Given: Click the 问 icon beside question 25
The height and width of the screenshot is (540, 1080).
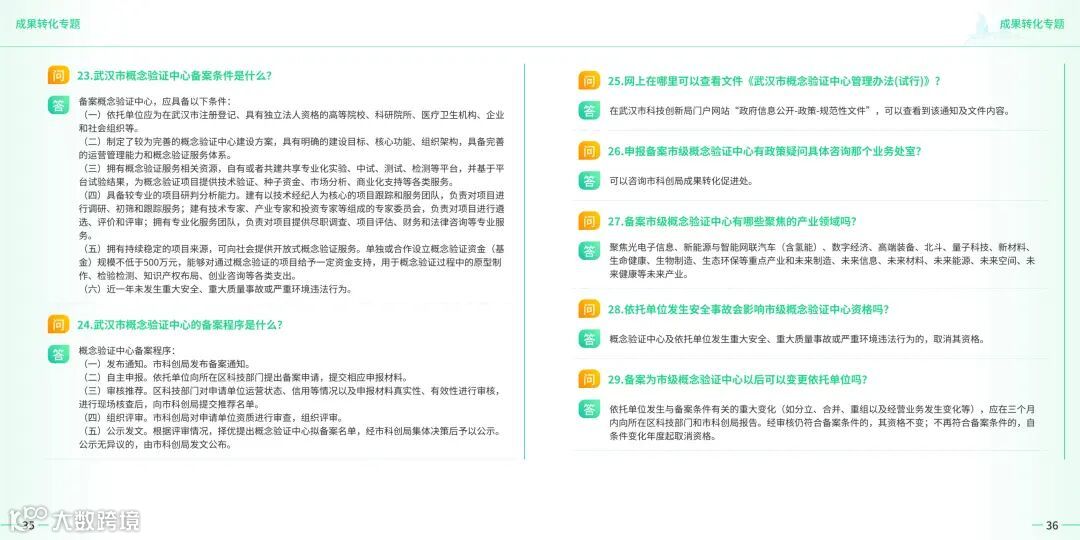Looking at the screenshot, I should [x=589, y=81].
